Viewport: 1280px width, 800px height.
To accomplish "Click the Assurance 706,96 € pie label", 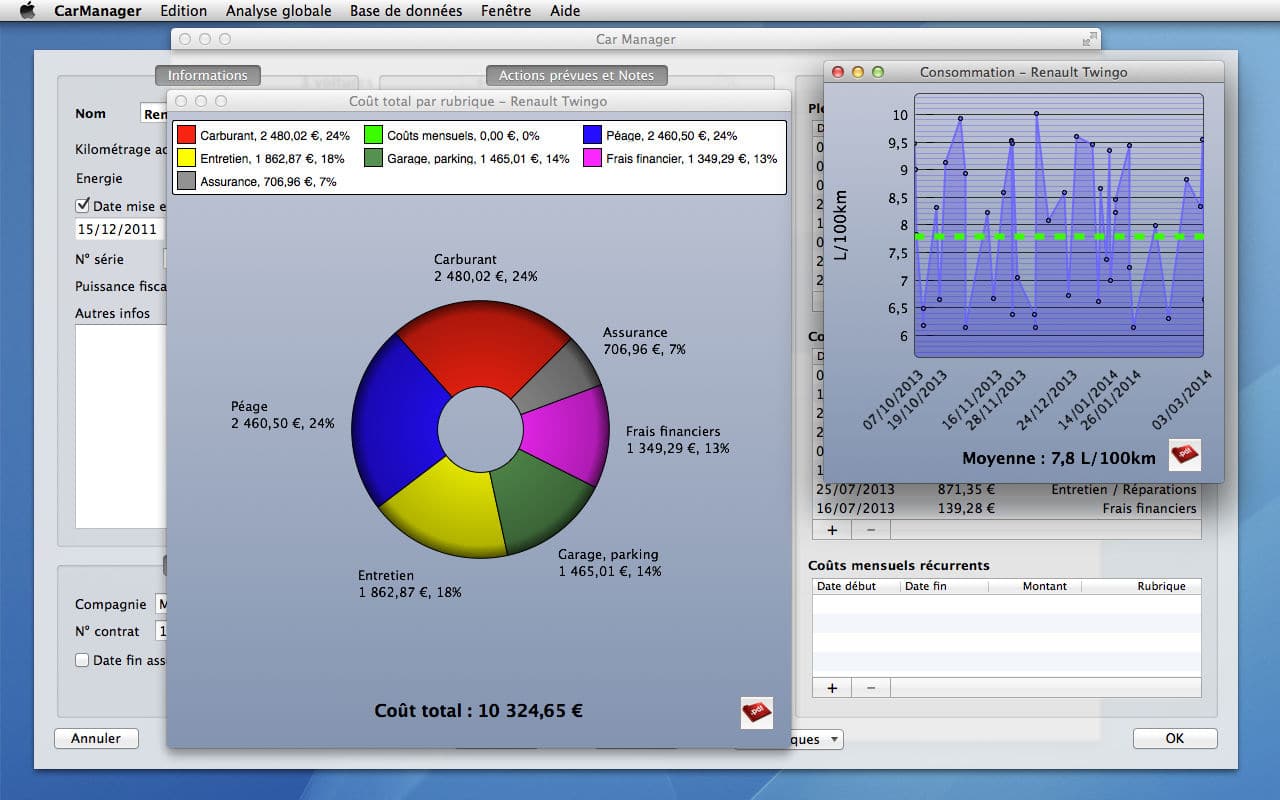I will click(x=644, y=341).
